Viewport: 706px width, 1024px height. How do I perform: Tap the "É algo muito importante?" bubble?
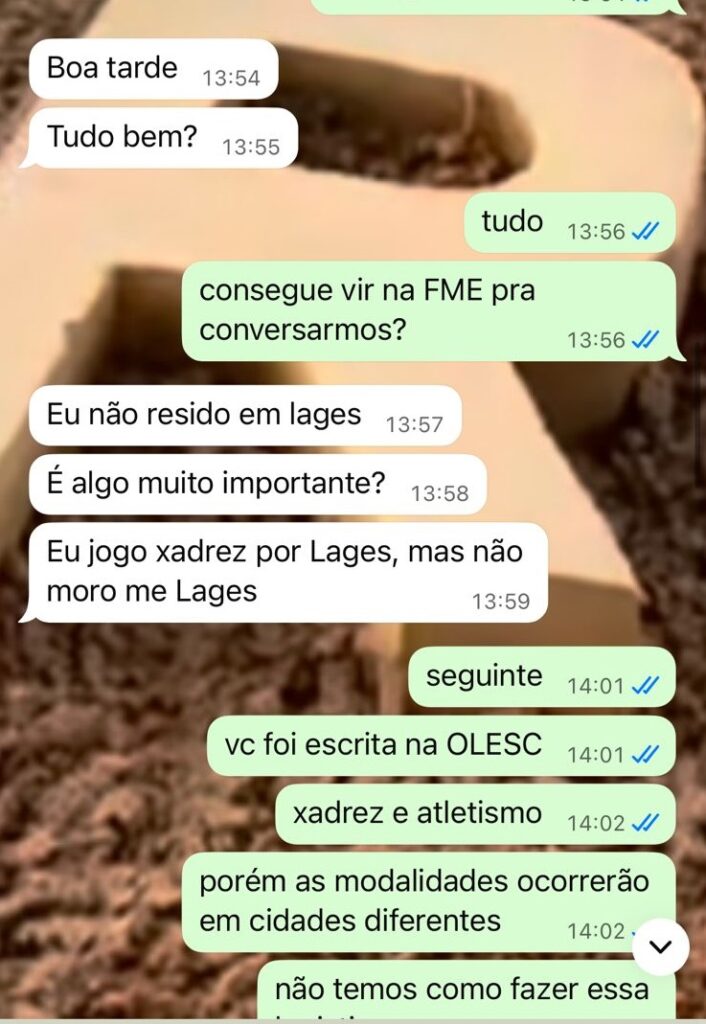click(x=257, y=485)
